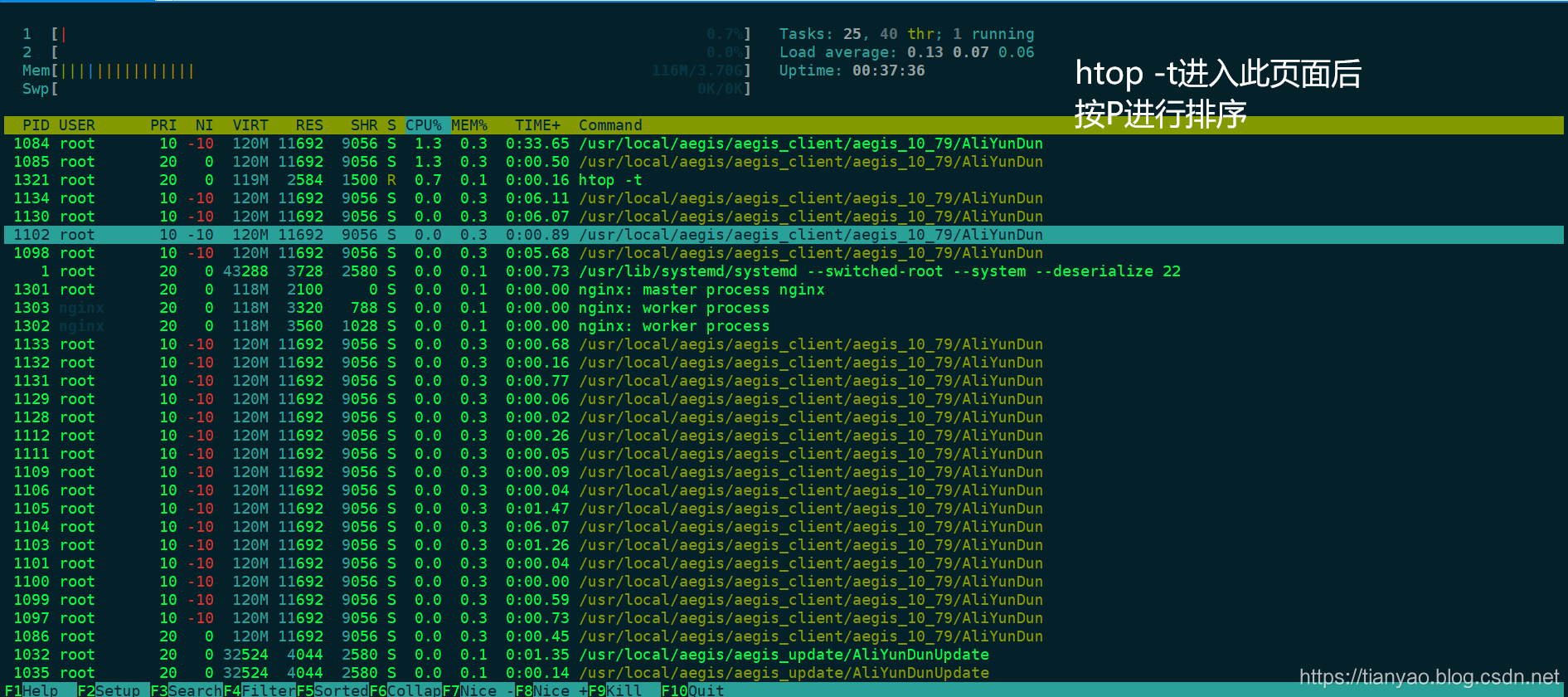This screenshot has height=697, width=1568.
Task: Select the process row with PID 1086
Action: click(784, 636)
